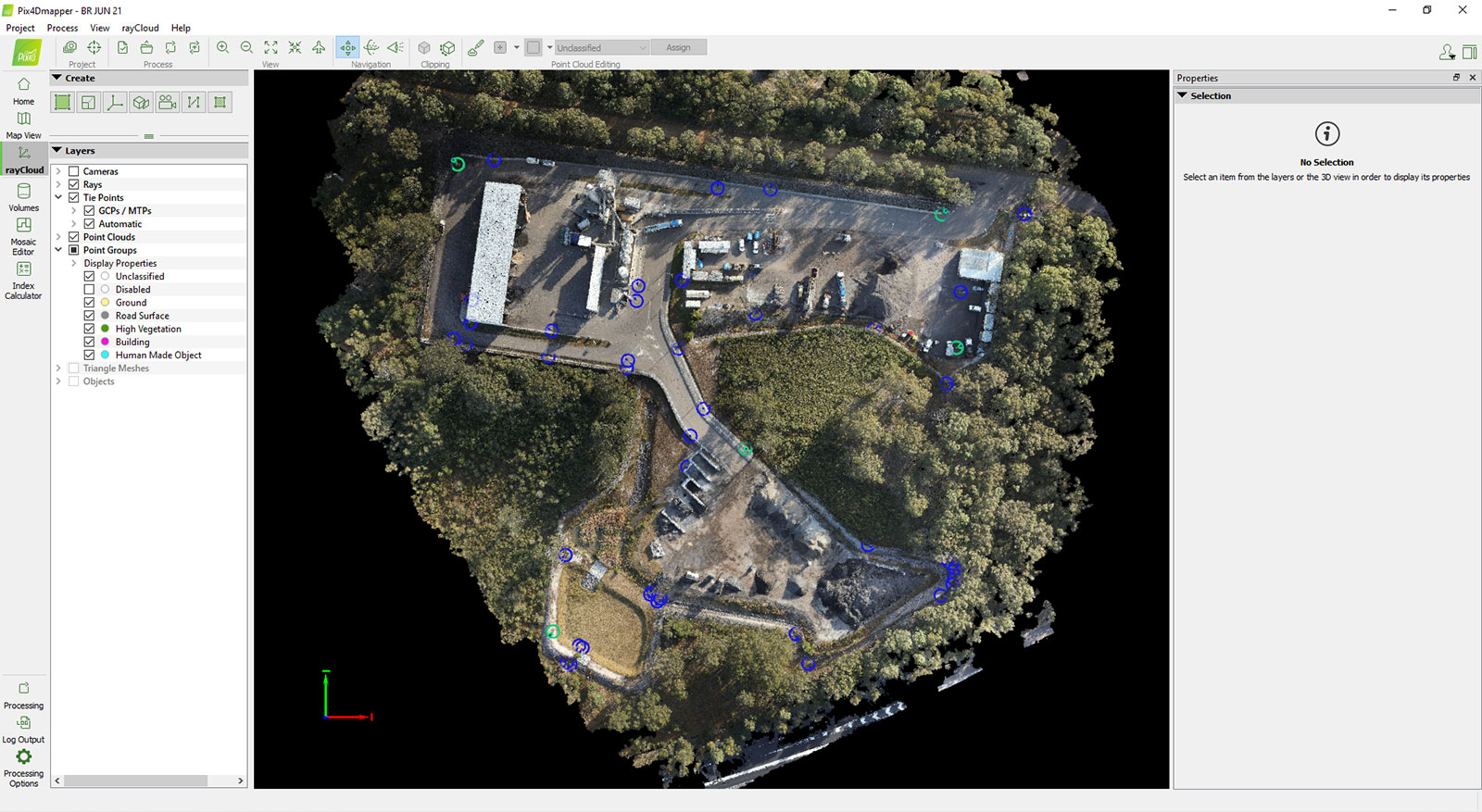1482x812 pixels.
Task: Click the Layers panel horizontal scrollbar
Action: (x=135, y=781)
